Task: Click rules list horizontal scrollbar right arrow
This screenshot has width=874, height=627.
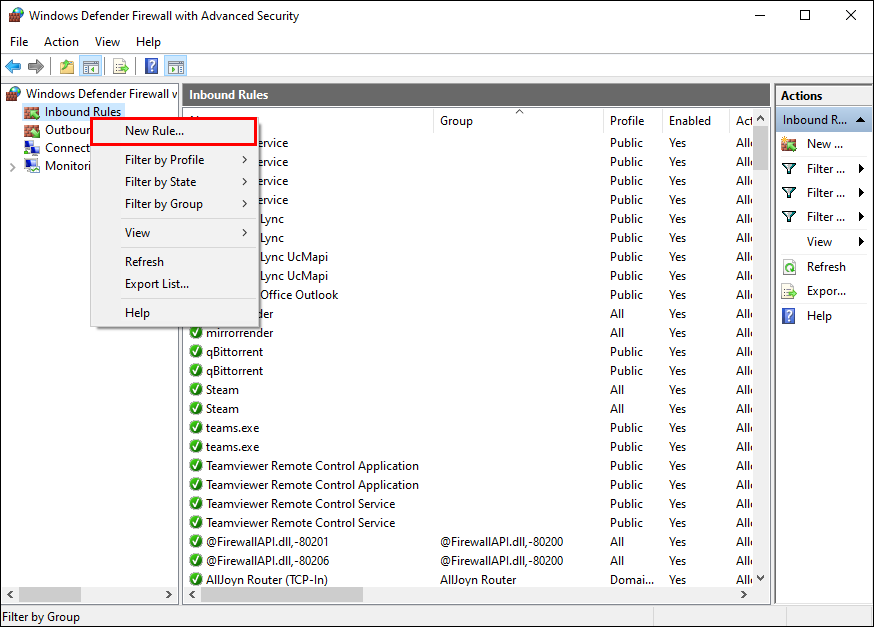Action: (x=744, y=595)
